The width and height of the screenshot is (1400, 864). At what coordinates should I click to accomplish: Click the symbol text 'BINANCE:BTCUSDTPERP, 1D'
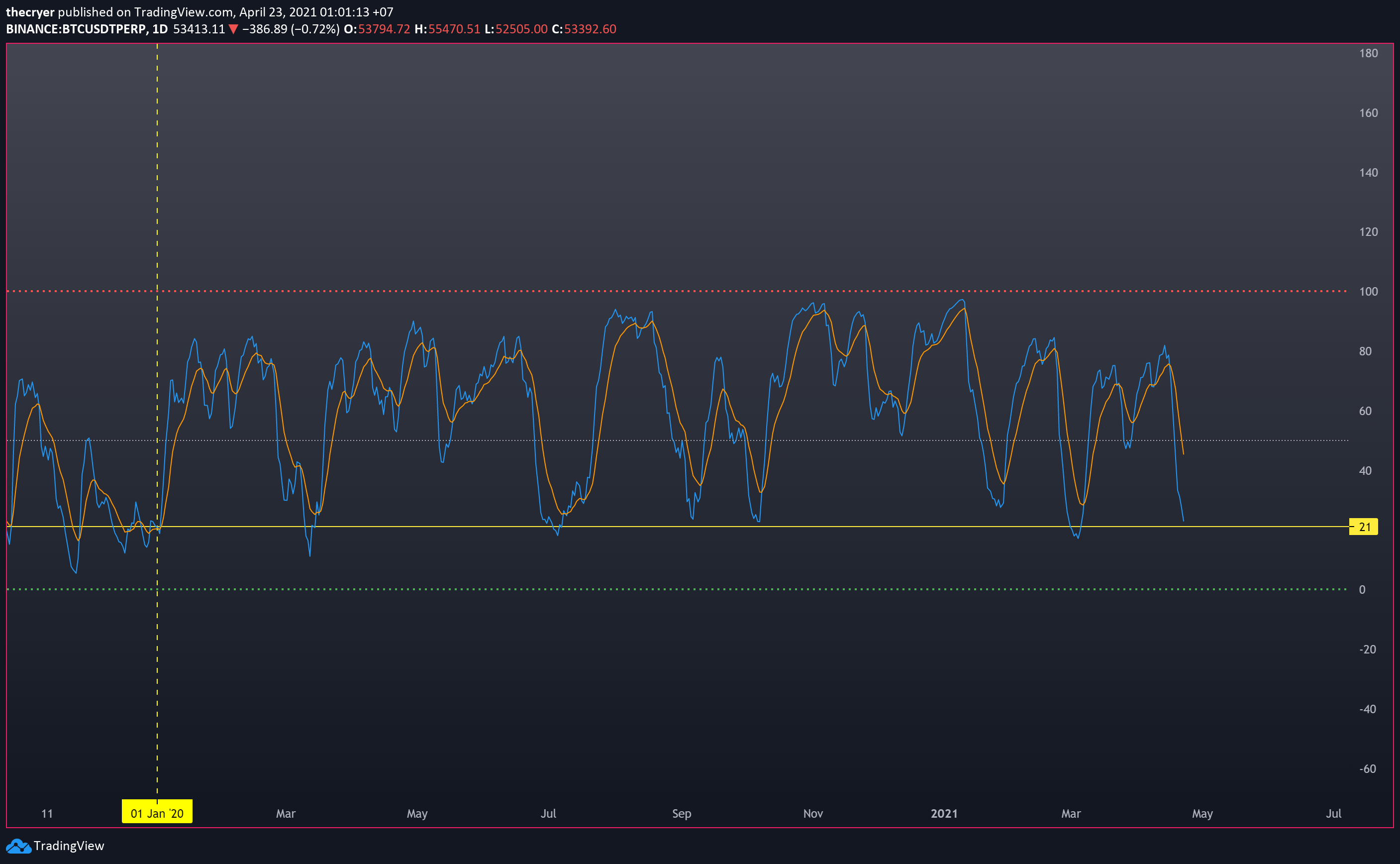point(87,29)
